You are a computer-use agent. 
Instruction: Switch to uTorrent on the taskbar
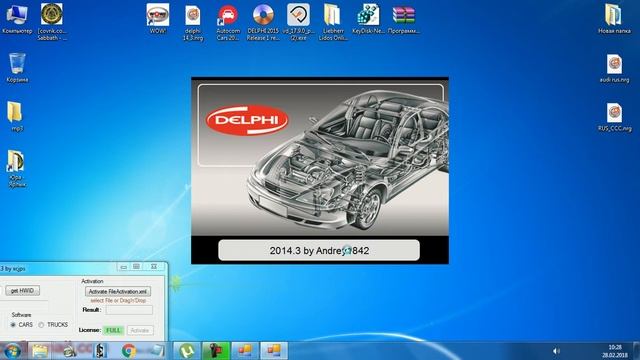pos(187,351)
